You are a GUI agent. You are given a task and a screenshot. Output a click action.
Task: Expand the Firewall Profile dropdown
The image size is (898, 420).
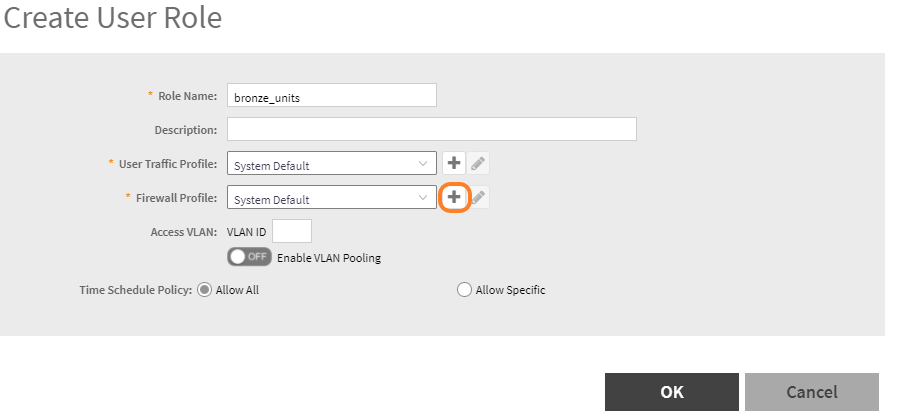[x=332, y=199]
